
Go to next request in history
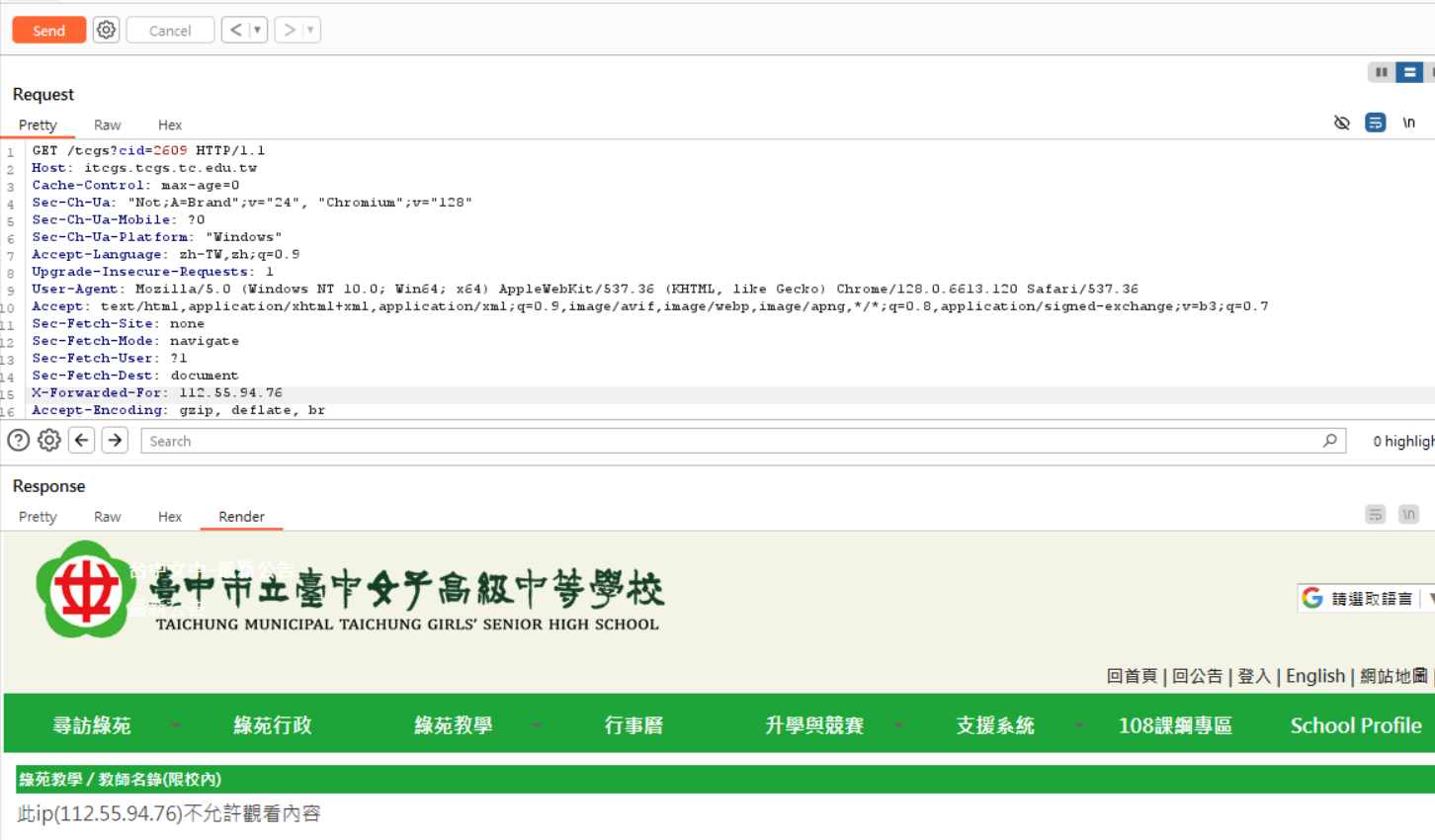tap(289, 31)
